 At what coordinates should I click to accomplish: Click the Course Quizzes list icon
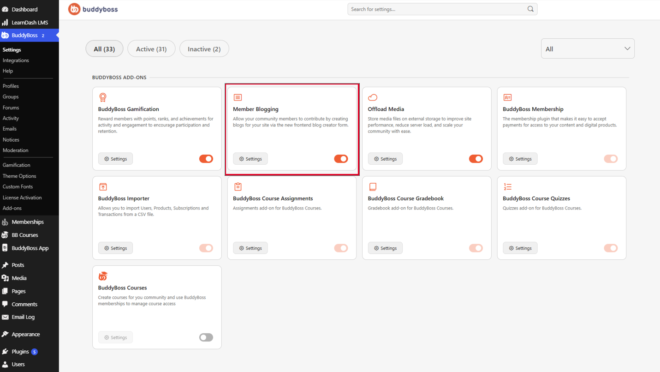tap(508, 187)
